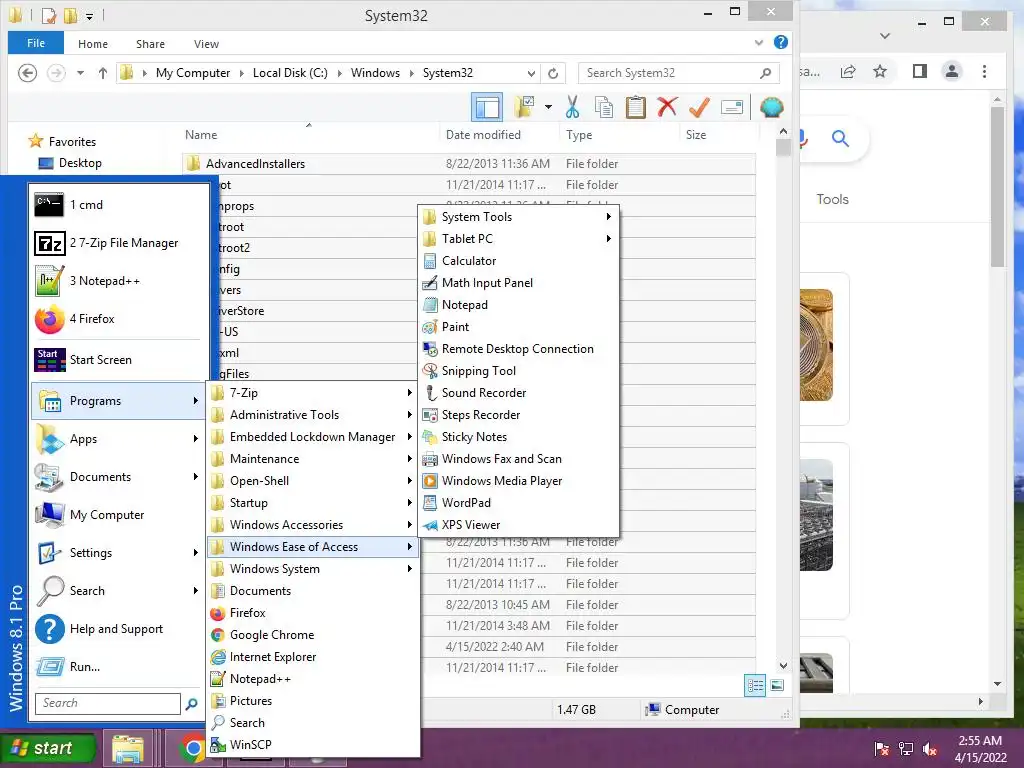Image resolution: width=1024 pixels, height=768 pixels.
Task: Expand the 7-Zip programs folder
Action: [x=313, y=392]
